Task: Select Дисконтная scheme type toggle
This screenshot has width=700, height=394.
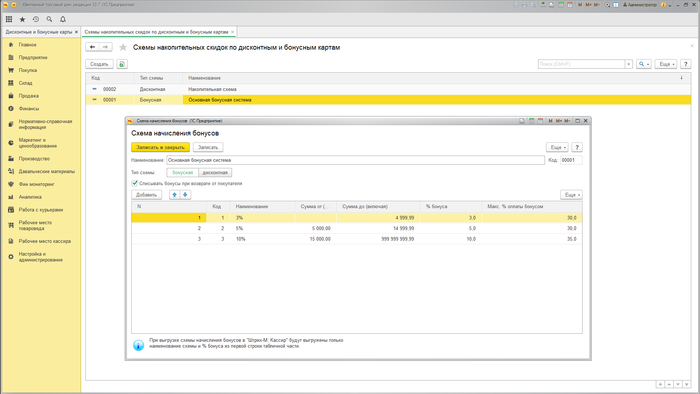Action: (215, 173)
